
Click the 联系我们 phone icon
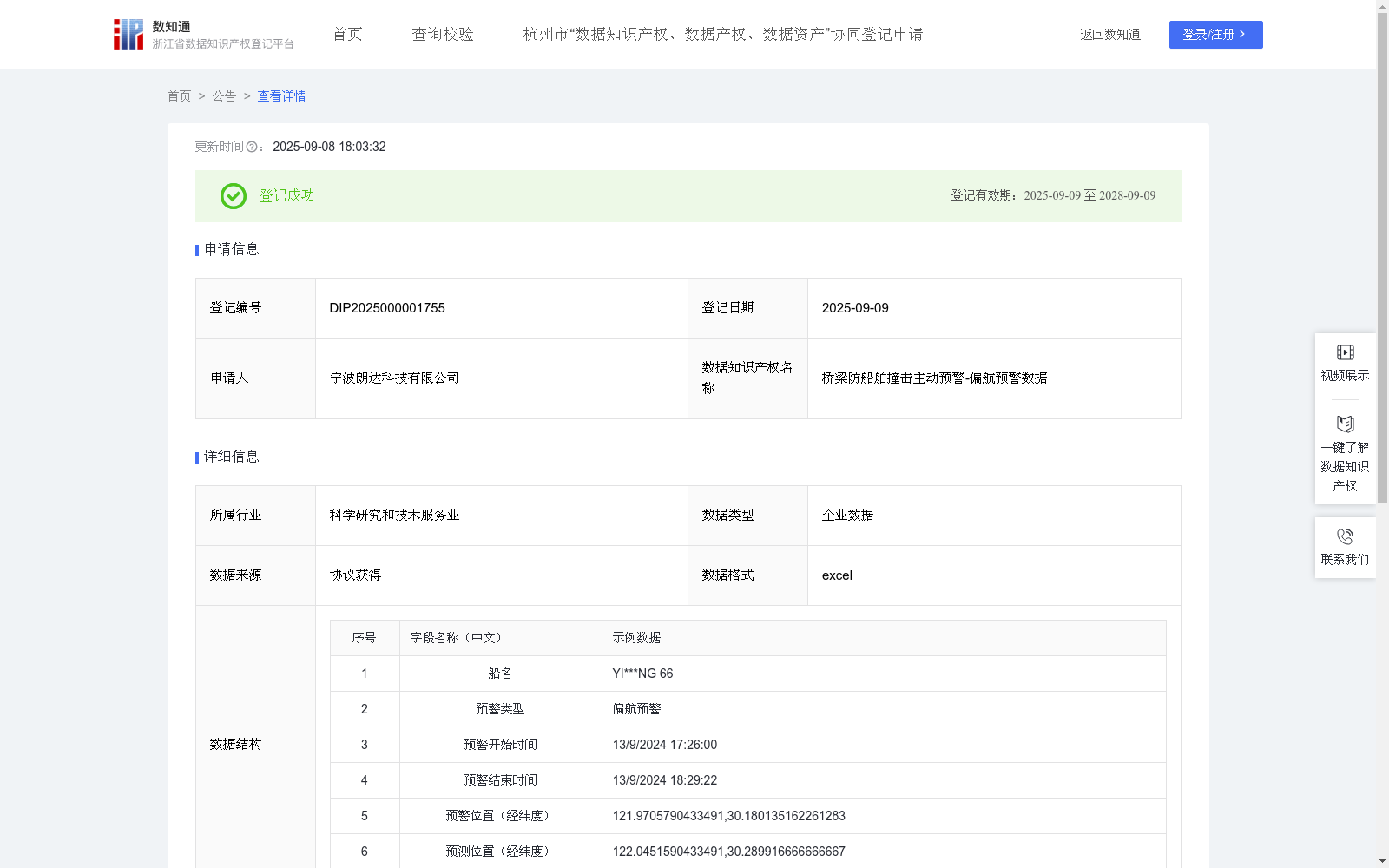click(x=1346, y=537)
